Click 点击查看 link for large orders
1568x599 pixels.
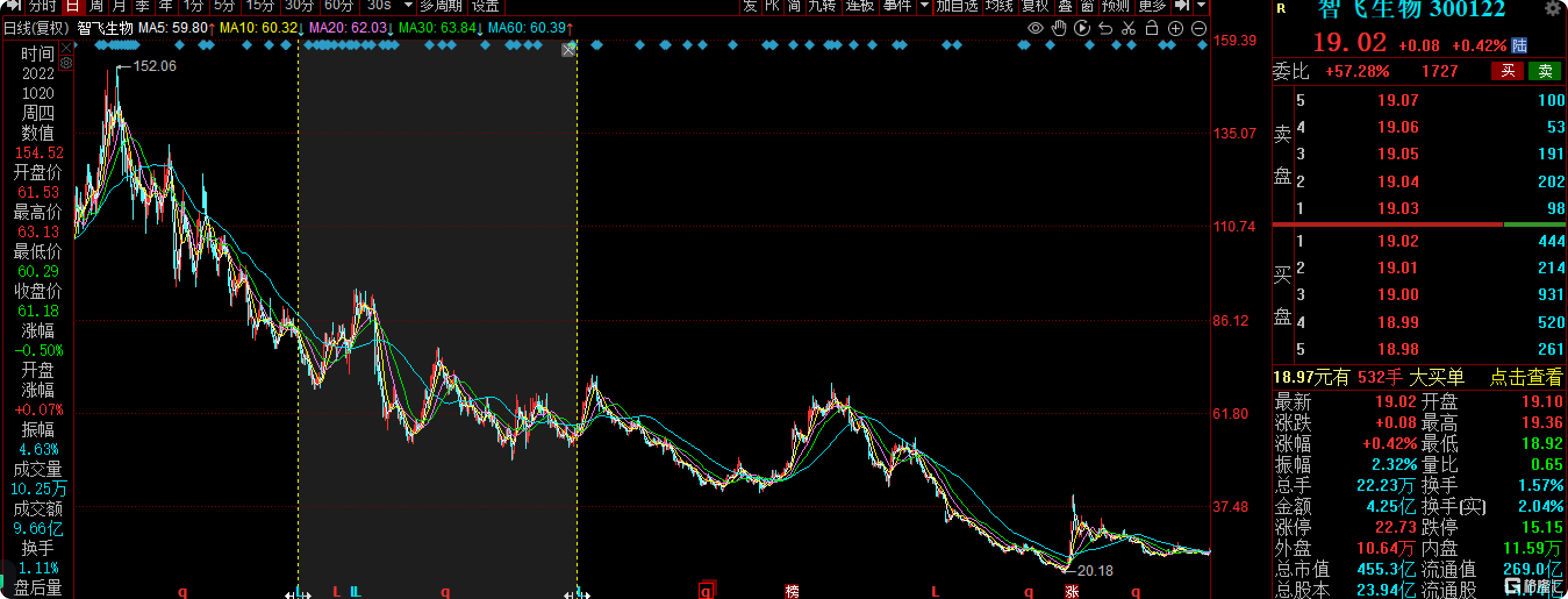[1526, 377]
